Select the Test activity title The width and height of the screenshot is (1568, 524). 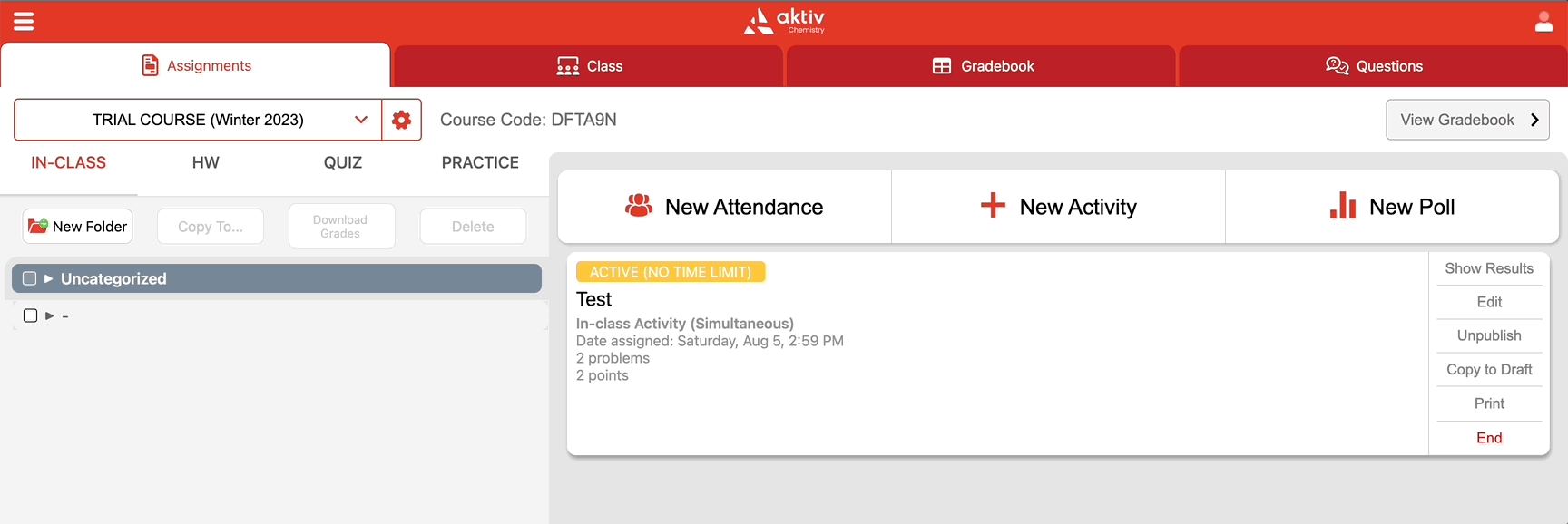594,299
